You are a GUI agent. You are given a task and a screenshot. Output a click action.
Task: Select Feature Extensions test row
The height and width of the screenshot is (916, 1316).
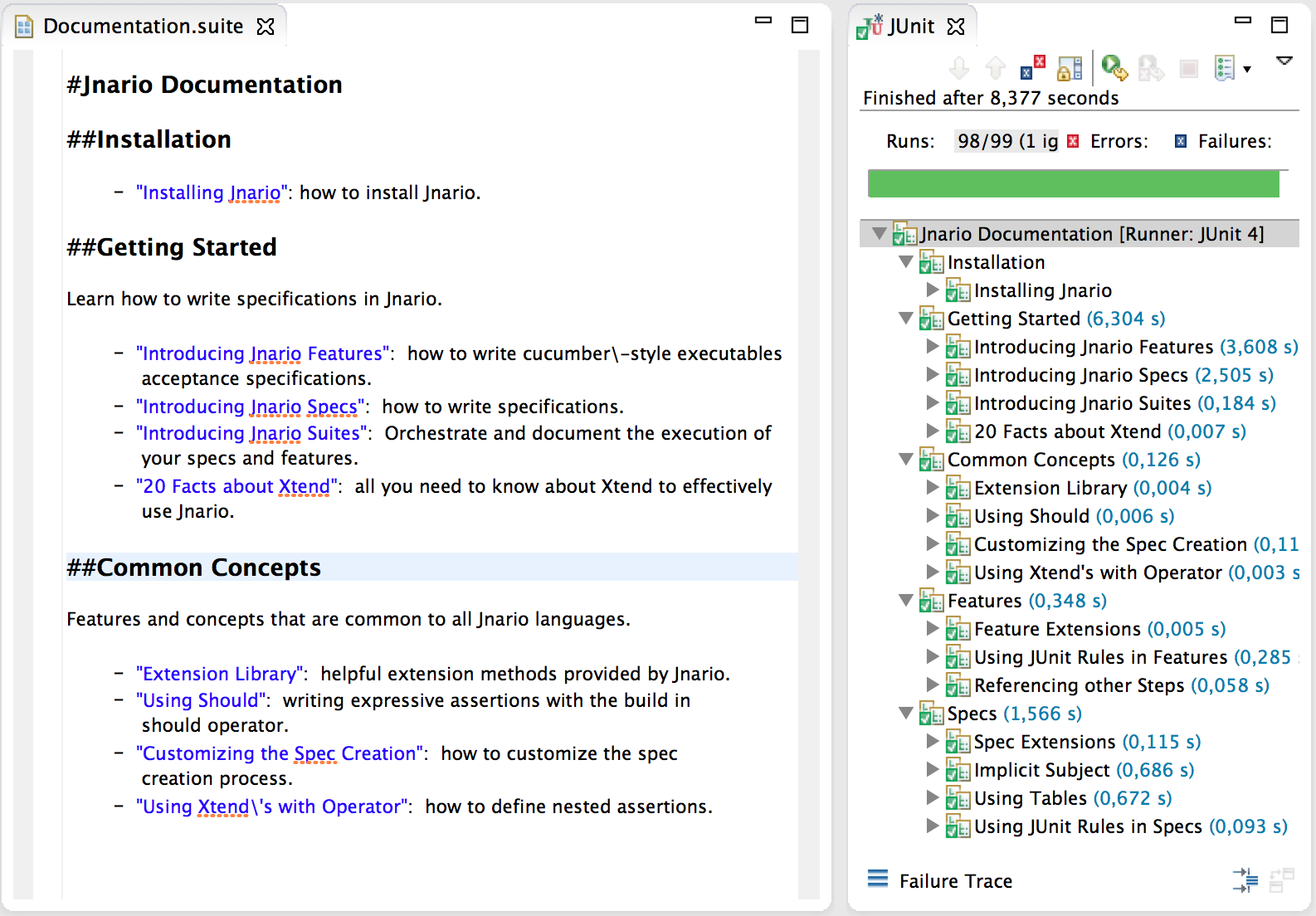[1080, 629]
